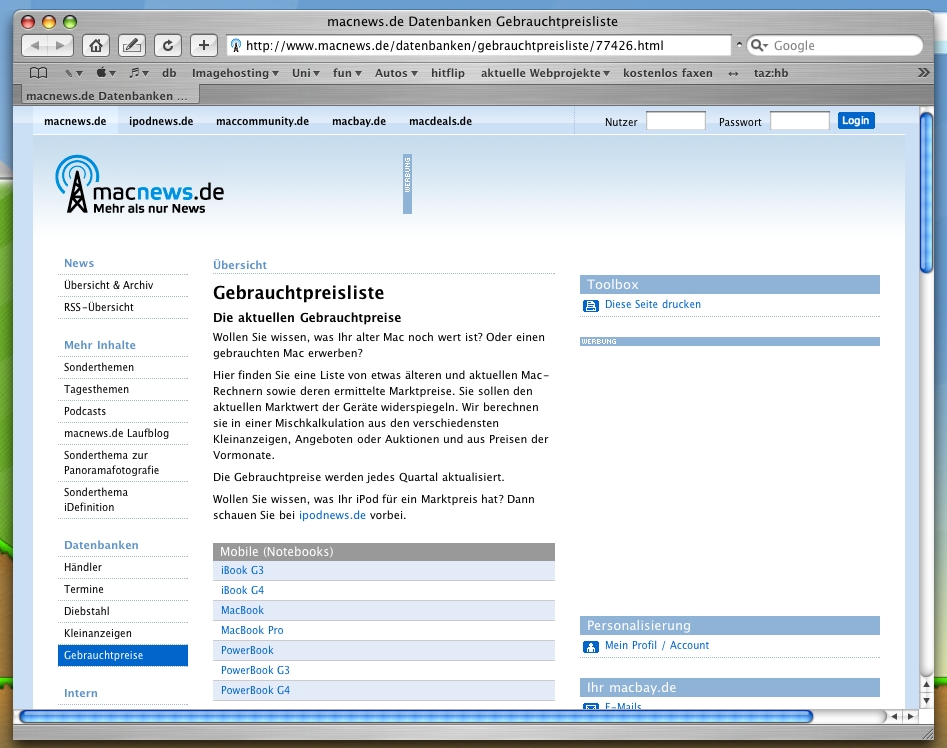Open macnews.de Laufblog sidebar entry
The image size is (947, 748).
pyautogui.click(x=116, y=433)
